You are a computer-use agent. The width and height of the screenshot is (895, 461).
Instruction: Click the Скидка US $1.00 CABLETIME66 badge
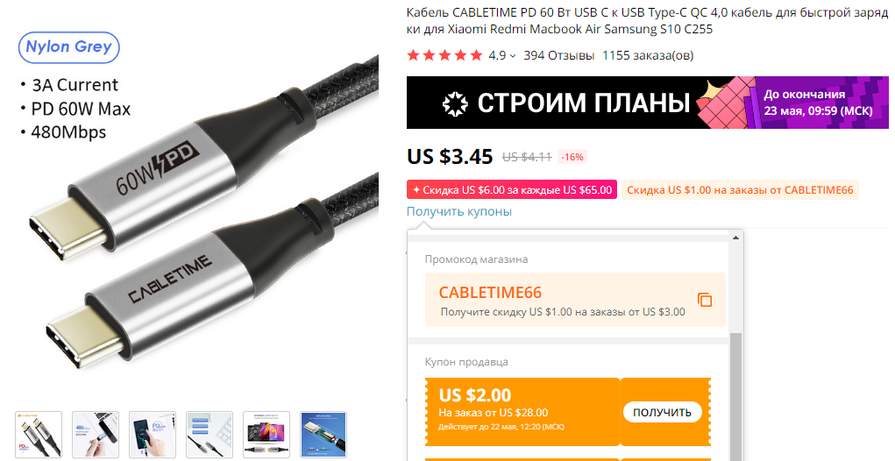click(x=740, y=190)
